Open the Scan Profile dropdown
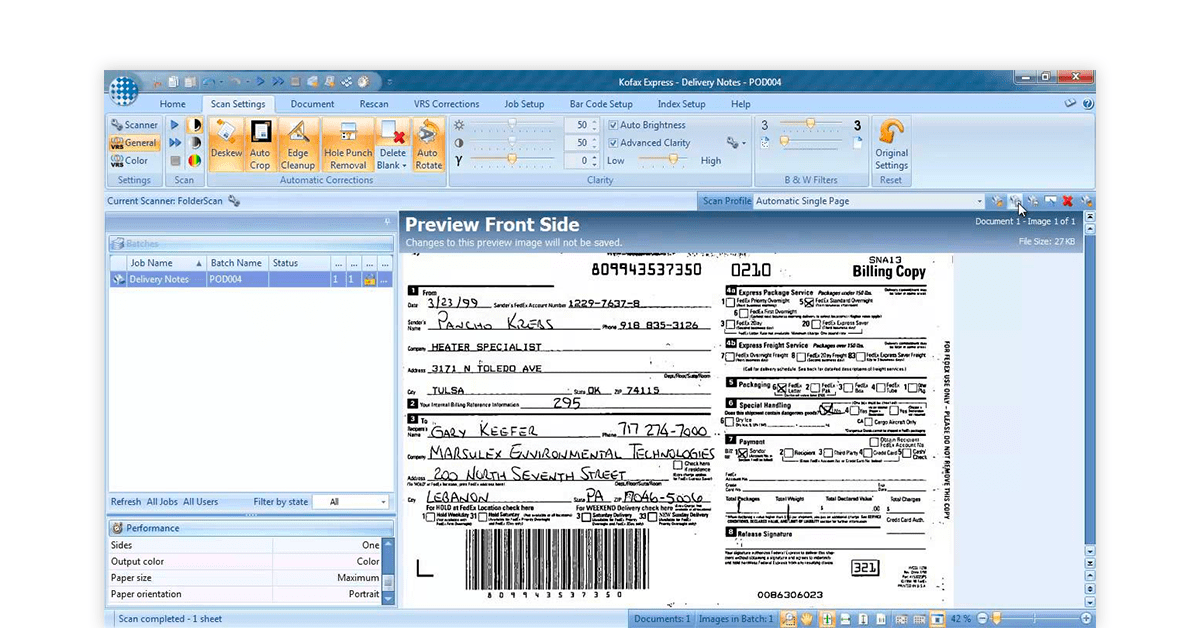This screenshot has width=1200, height=628. pos(979,201)
